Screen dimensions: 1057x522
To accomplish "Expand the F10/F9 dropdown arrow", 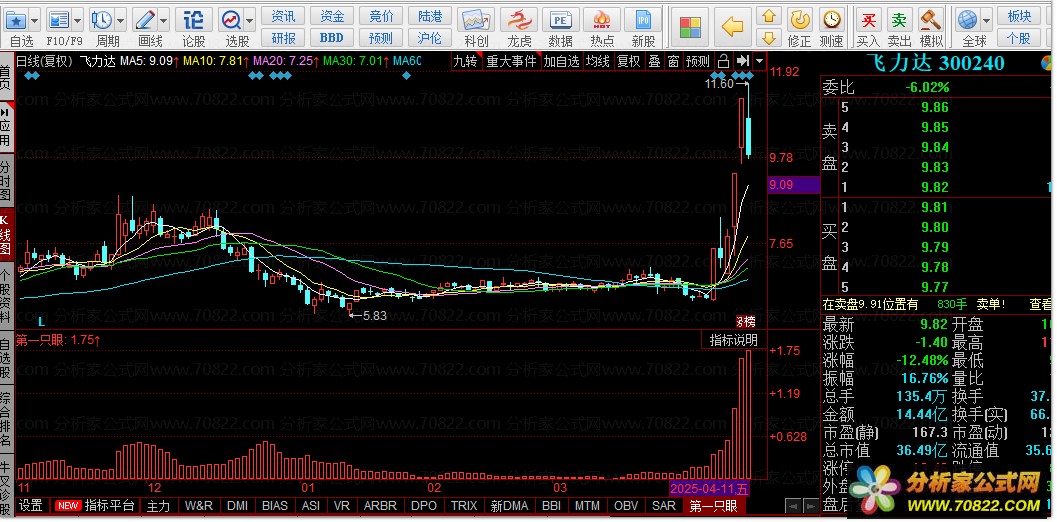I will [x=78, y=19].
